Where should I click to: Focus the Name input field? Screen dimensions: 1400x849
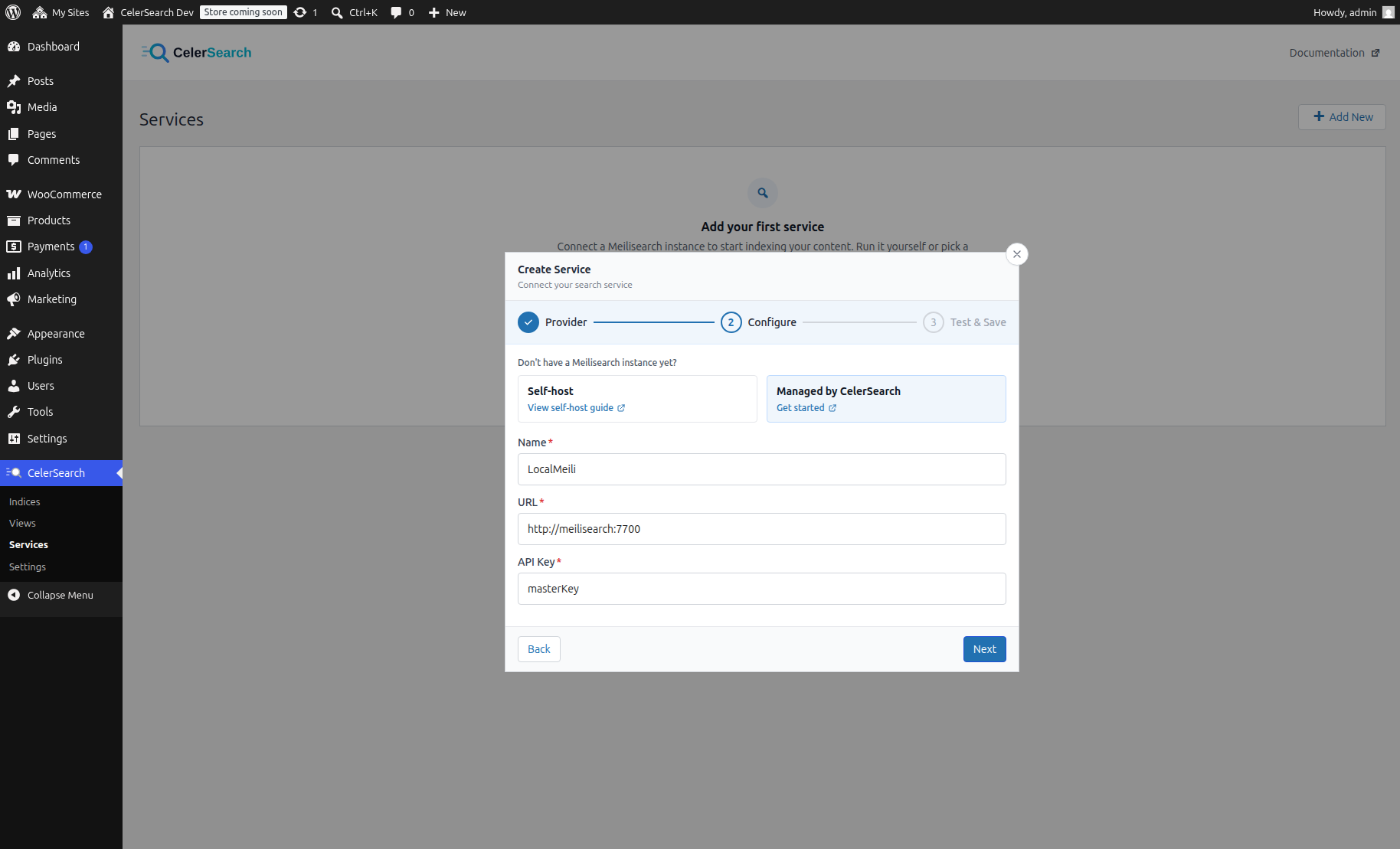point(762,469)
